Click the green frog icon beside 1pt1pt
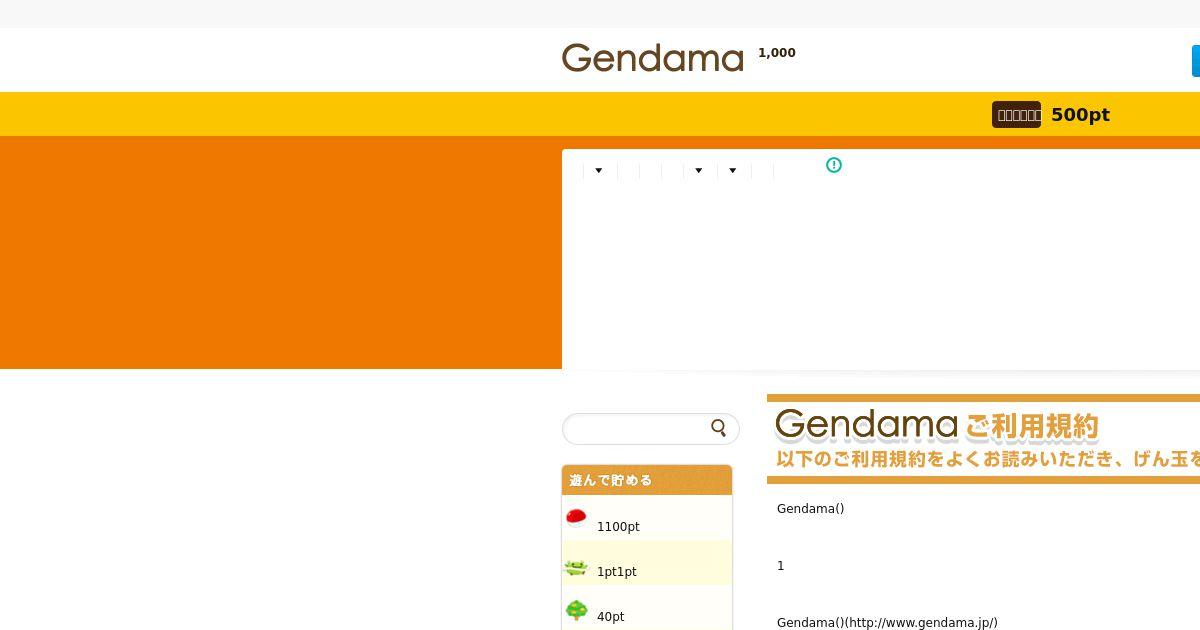Viewport: 1200px width, 630px height. pyautogui.click(x=576, y=568)
